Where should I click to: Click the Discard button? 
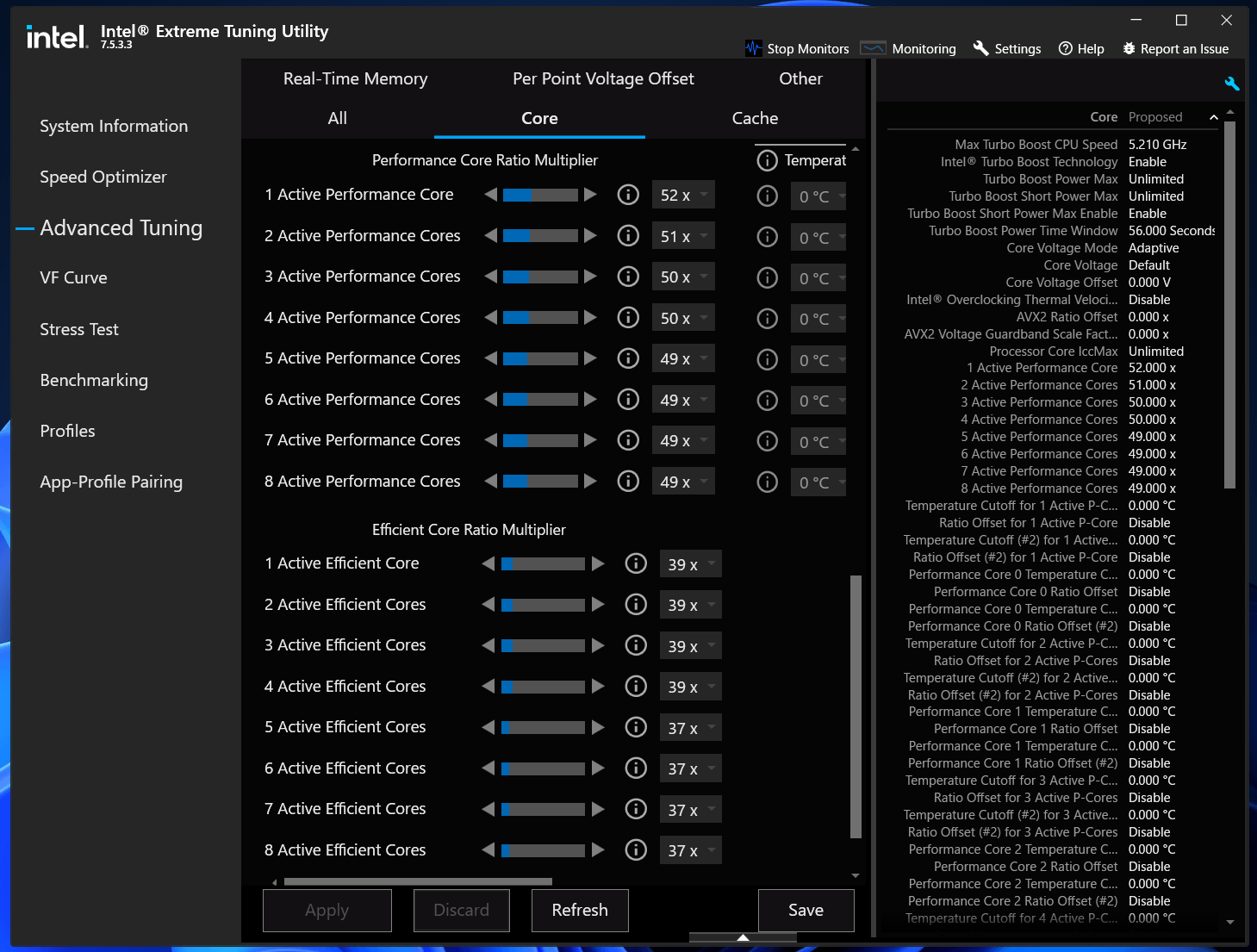pyautogui.click(x=462, y=911)
